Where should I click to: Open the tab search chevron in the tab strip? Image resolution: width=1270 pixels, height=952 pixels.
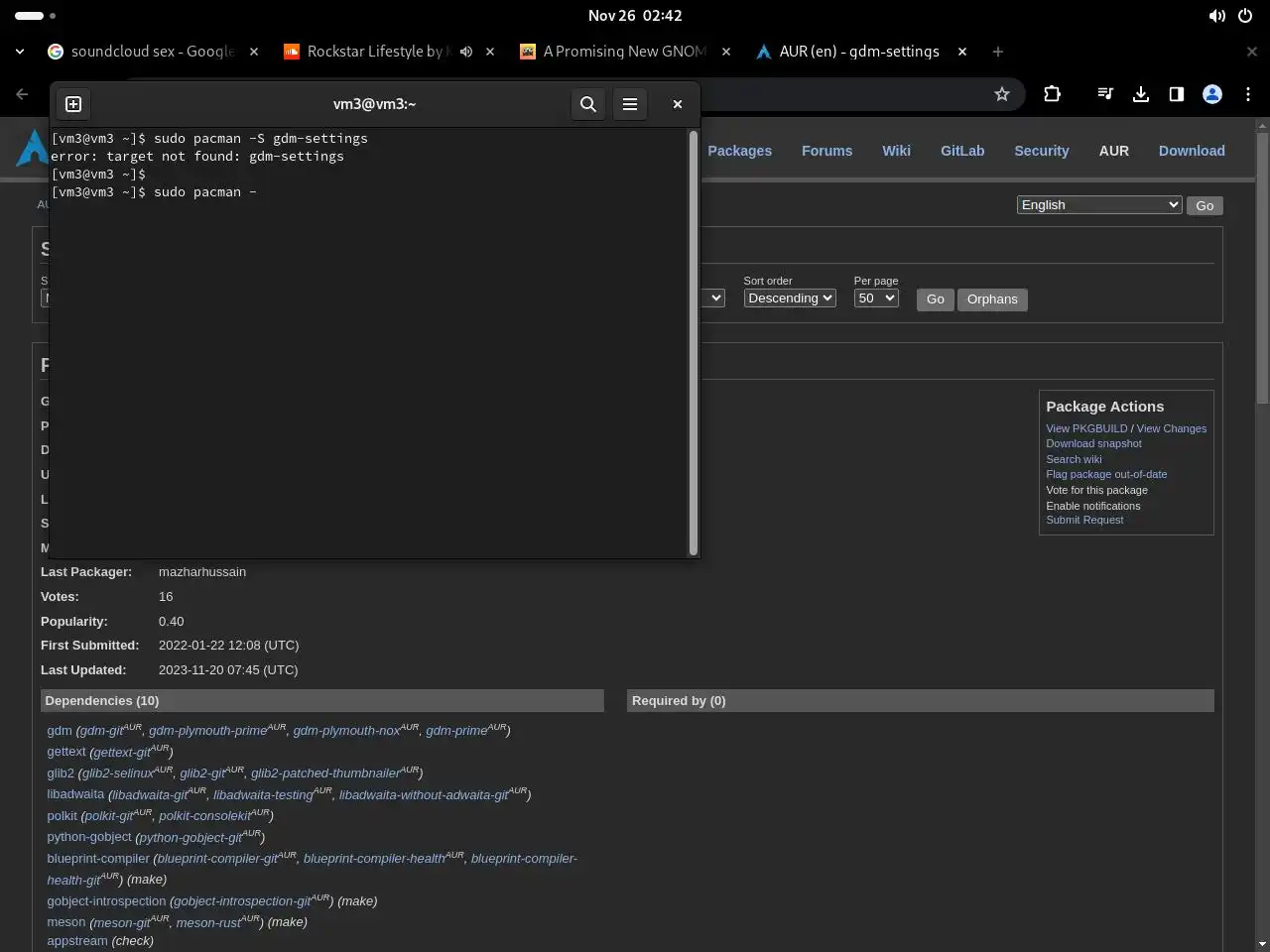click(20, 52)
